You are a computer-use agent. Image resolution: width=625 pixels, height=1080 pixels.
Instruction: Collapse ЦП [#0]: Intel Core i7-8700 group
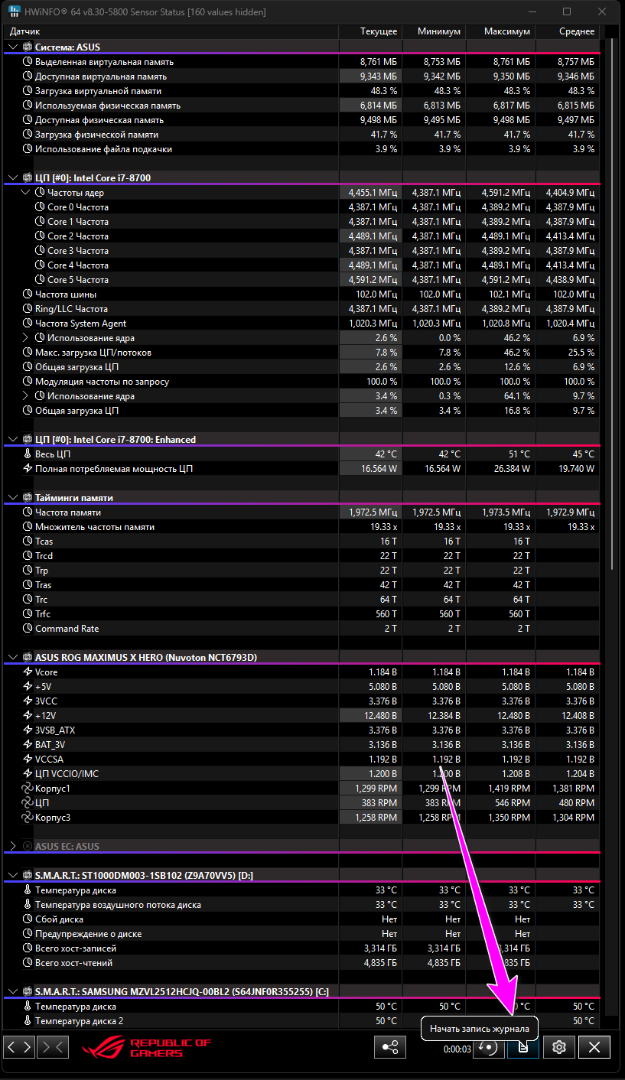point(12,178)
